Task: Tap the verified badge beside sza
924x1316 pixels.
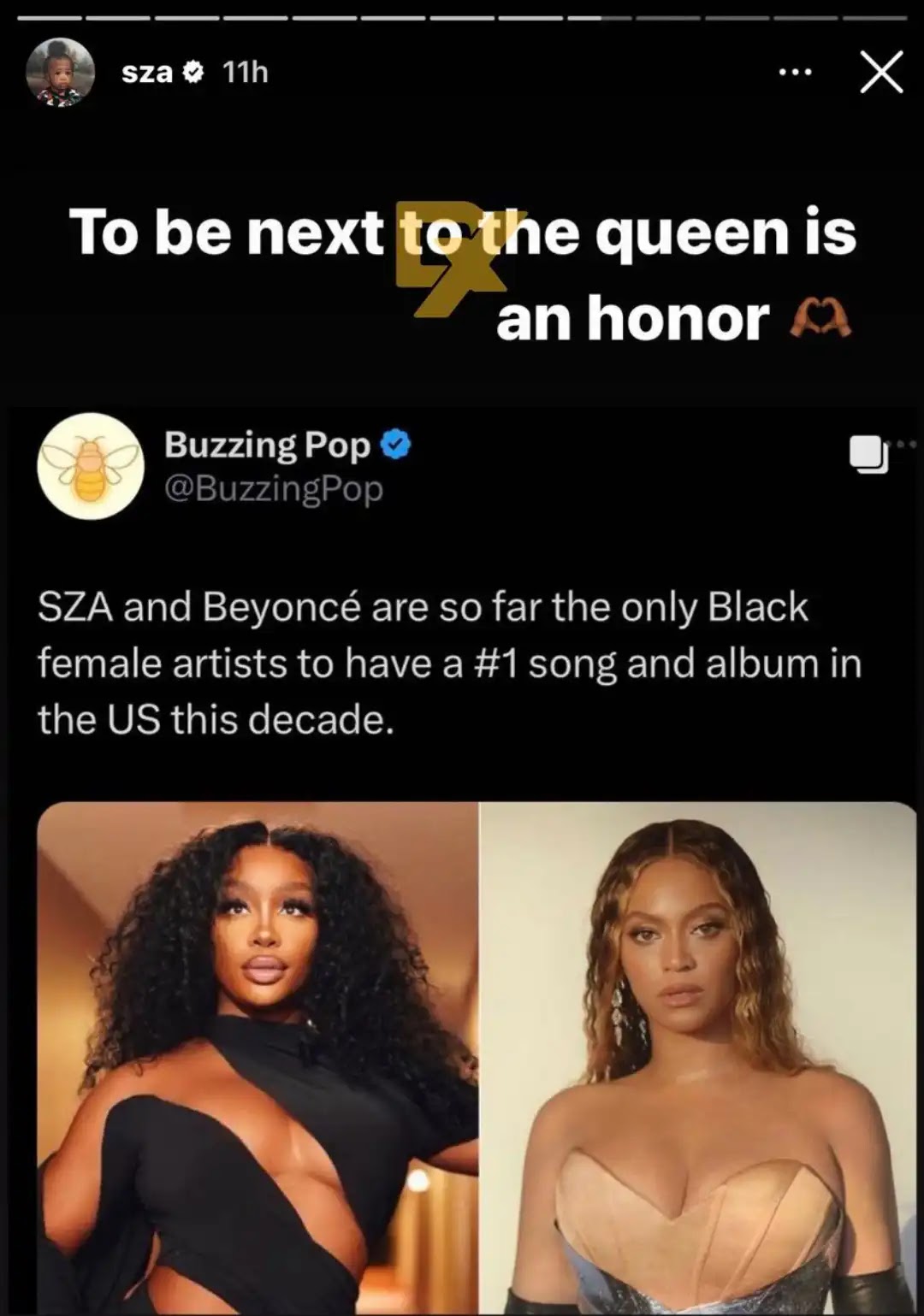Action: click(x=194, y=73)
